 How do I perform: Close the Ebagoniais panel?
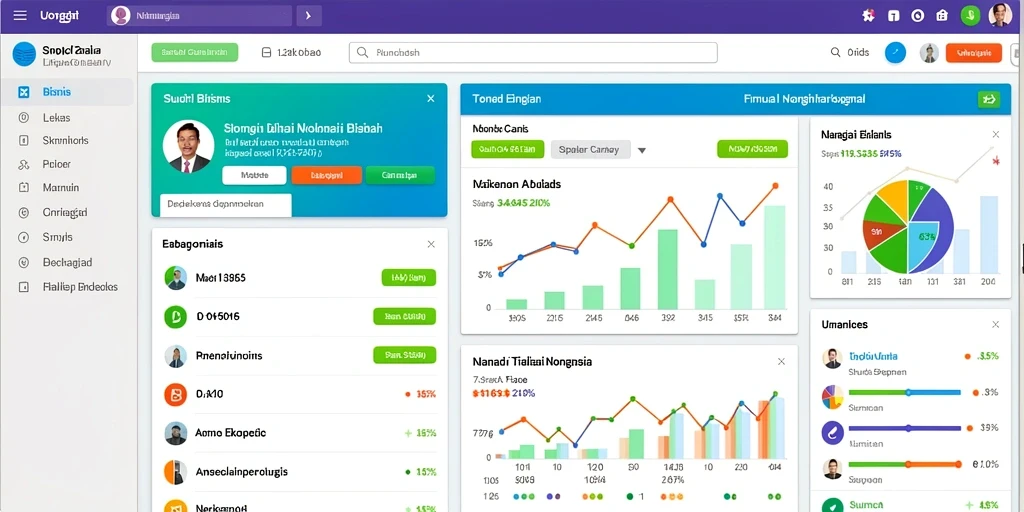coord(431,244)
